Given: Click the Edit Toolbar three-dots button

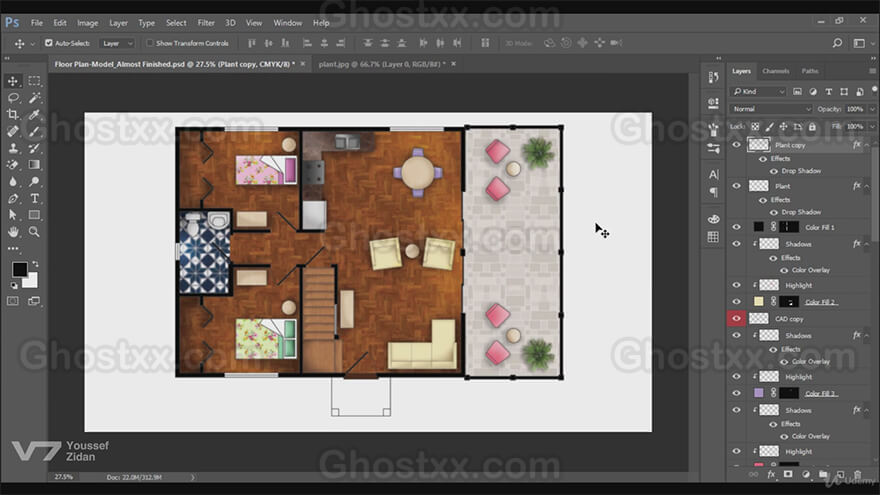Looking at the screenshot, I should tap(12, 248).
